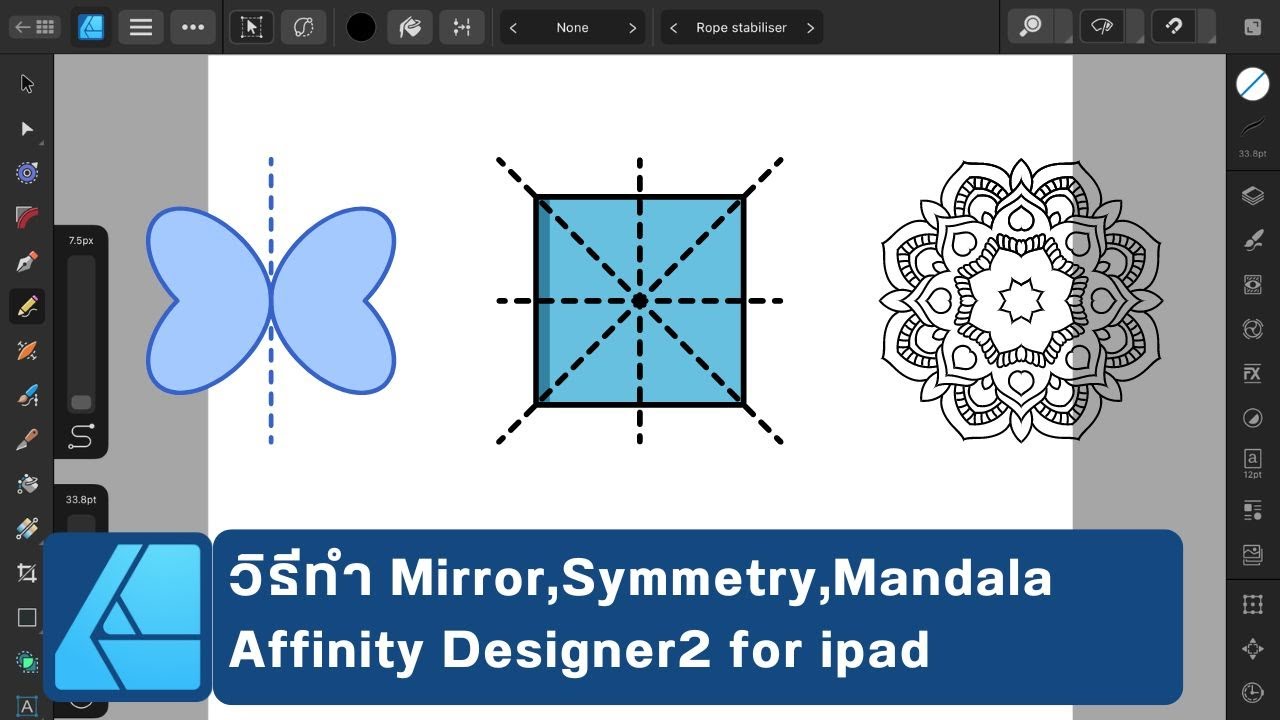Open the hamburger document menu
The image size is (1280, 720).
click(x=141, y=27)
